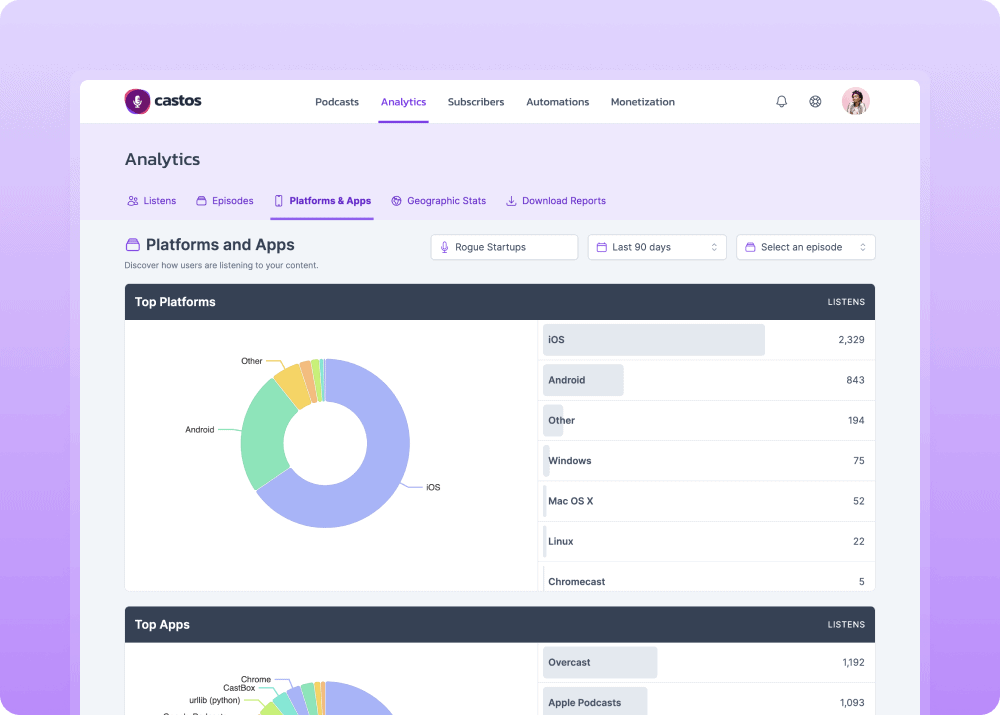Click the 1,093 listens value
The width and height of the screenshot is (1000, 715).
click(x=852, y=703)
